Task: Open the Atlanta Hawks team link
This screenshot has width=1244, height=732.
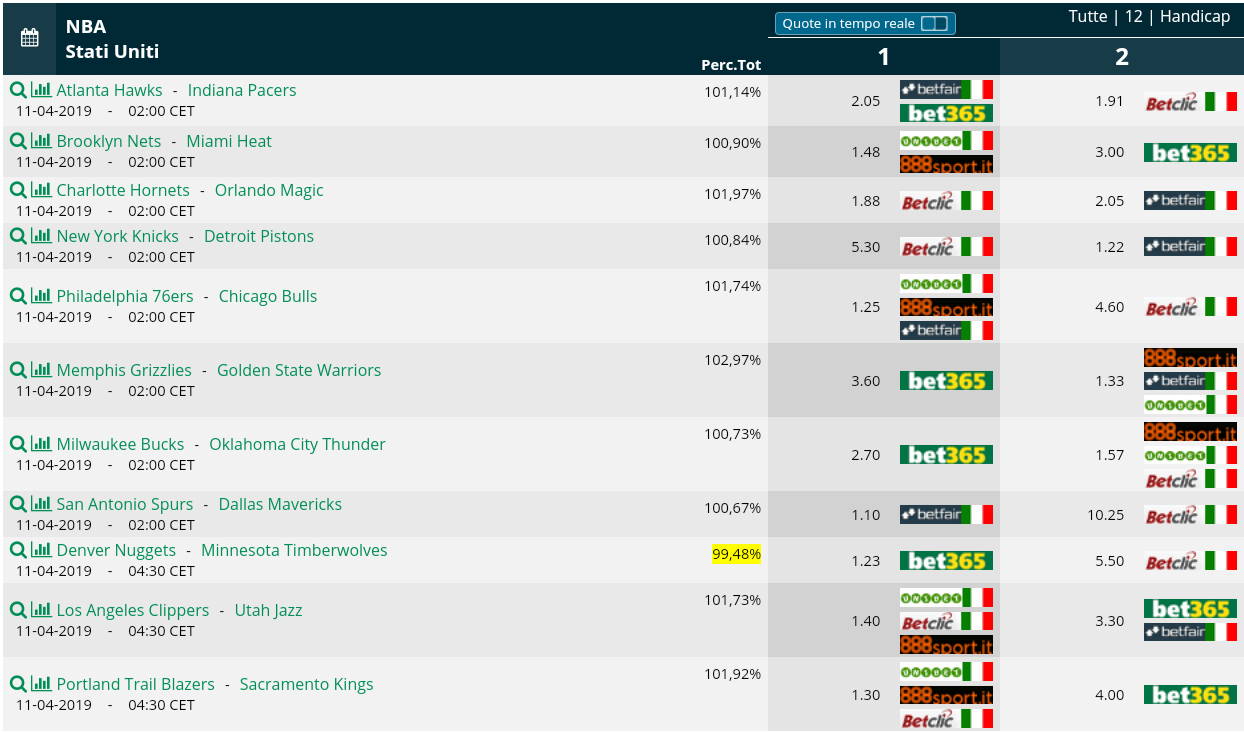Action: pyautogui.click(x=110, y=90)
